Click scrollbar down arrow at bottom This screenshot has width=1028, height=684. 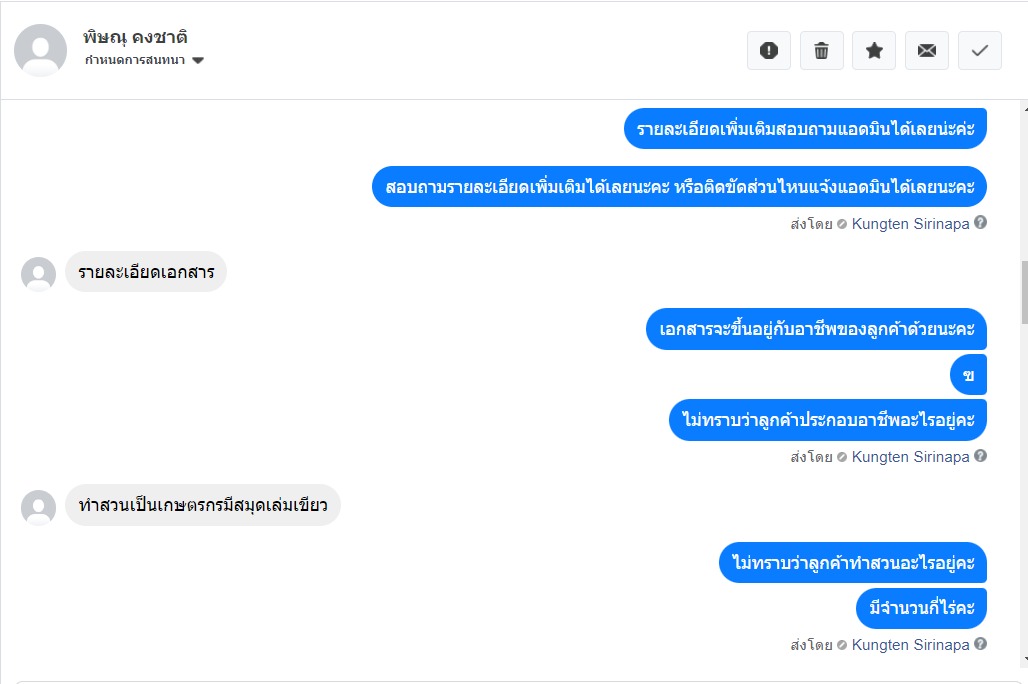(x=1024, y=660)
